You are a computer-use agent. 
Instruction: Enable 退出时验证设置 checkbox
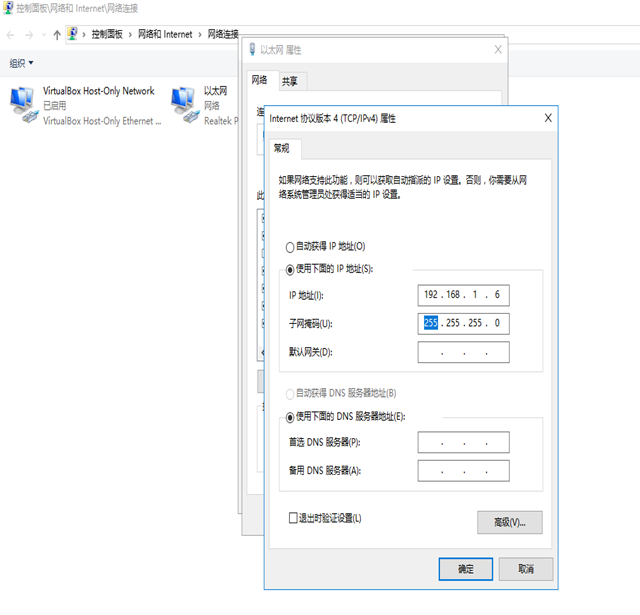point(293,518)
